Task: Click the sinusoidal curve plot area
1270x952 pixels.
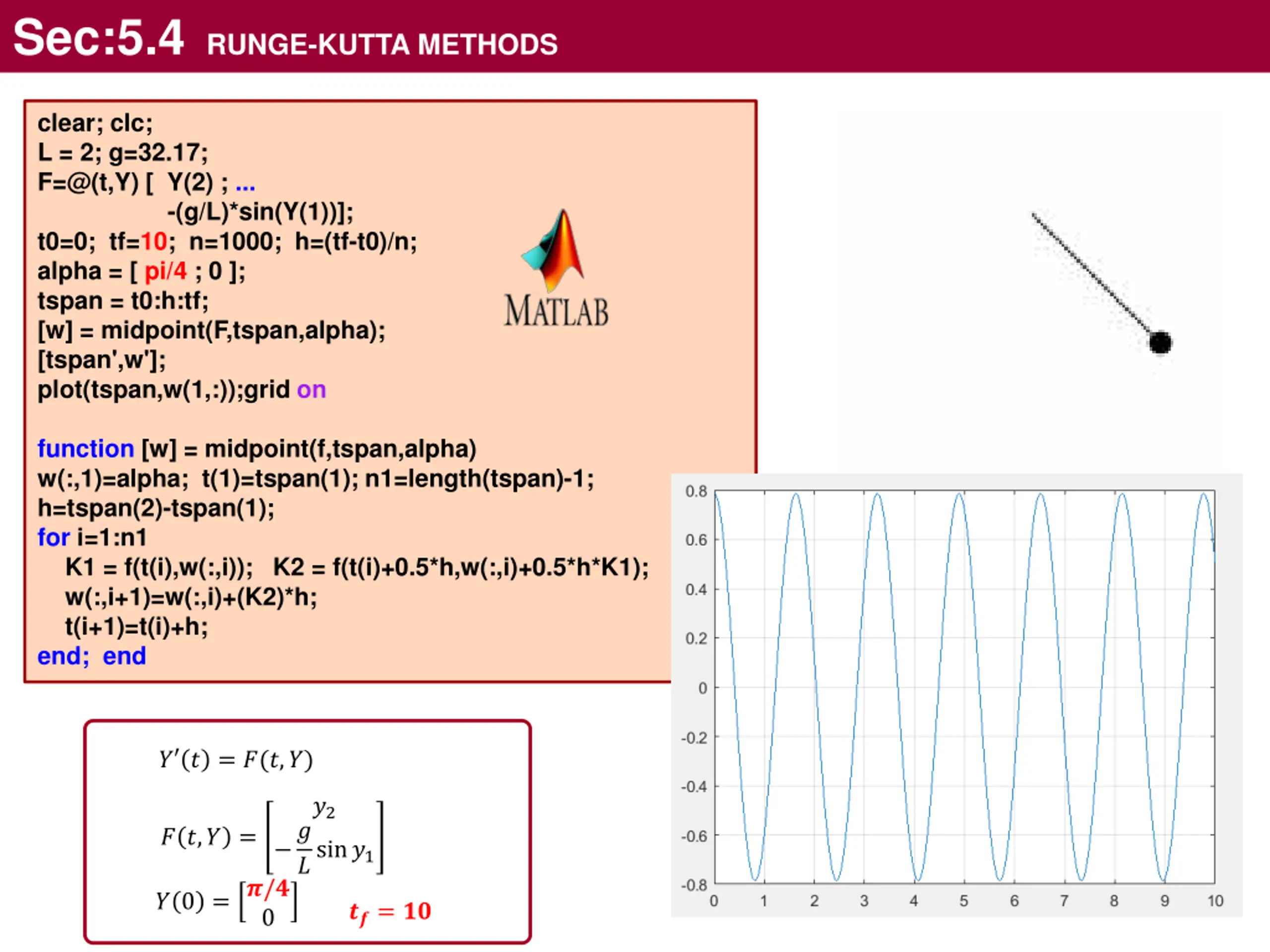Action: point(964,687)
